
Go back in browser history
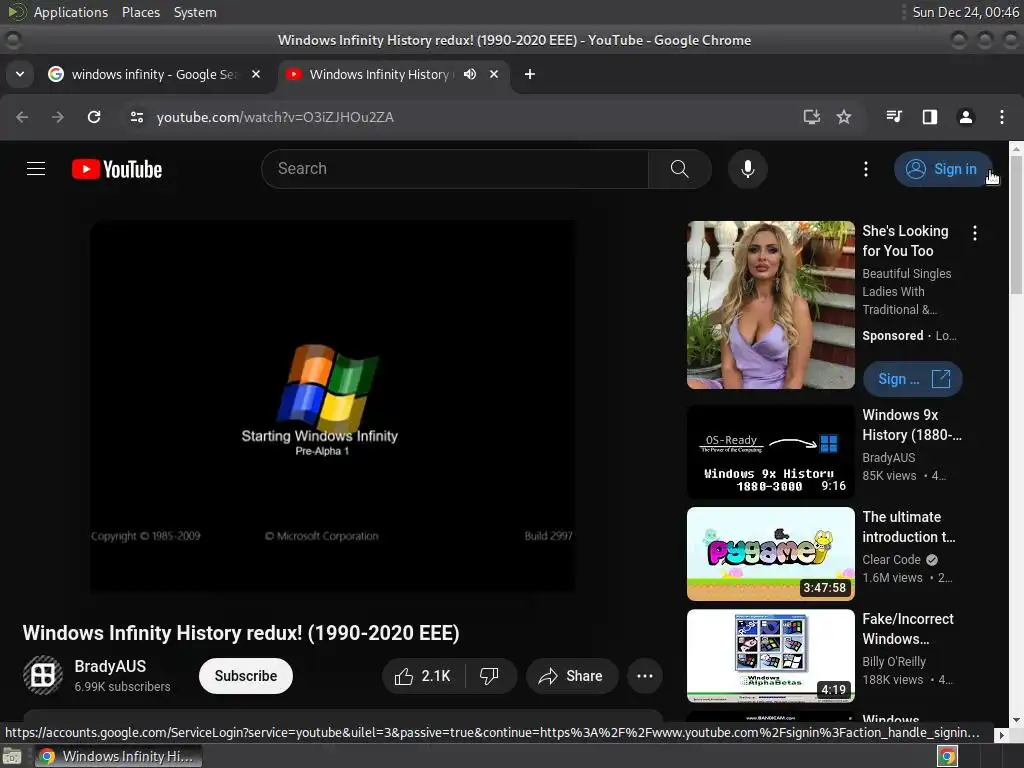pyautogui.click(x=22, y=117)
